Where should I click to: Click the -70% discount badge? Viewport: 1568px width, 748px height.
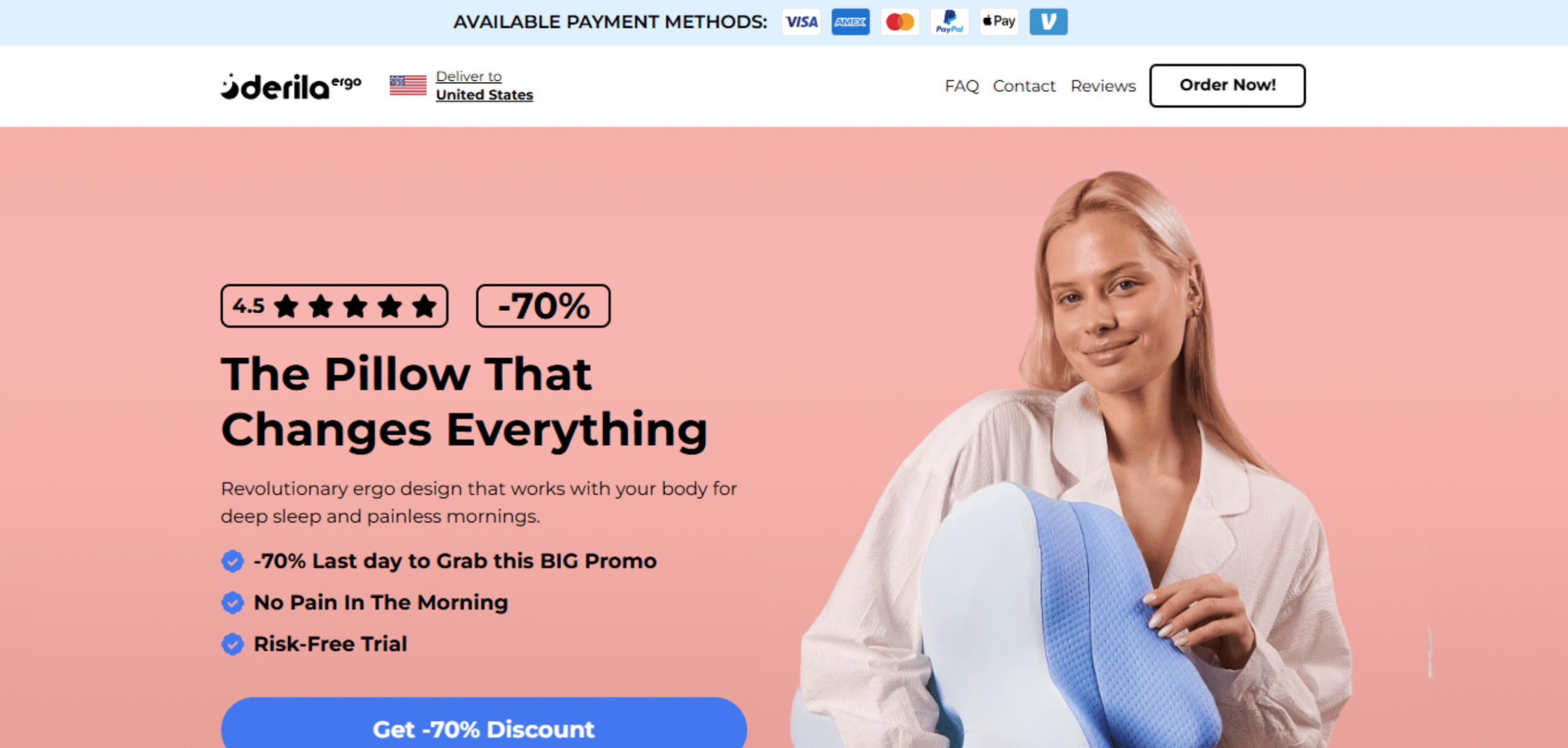[543, 306]
